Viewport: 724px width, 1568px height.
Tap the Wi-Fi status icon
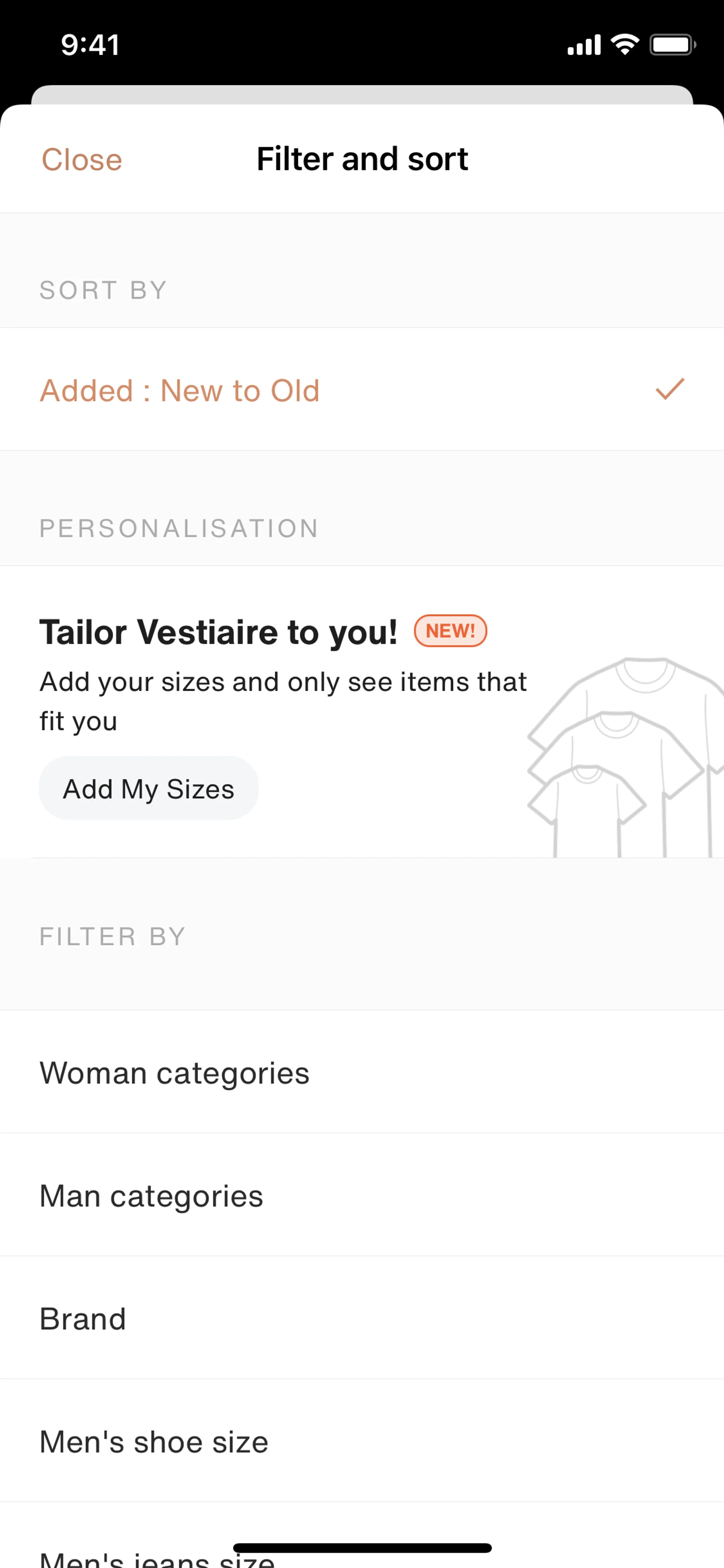point(625,45)
